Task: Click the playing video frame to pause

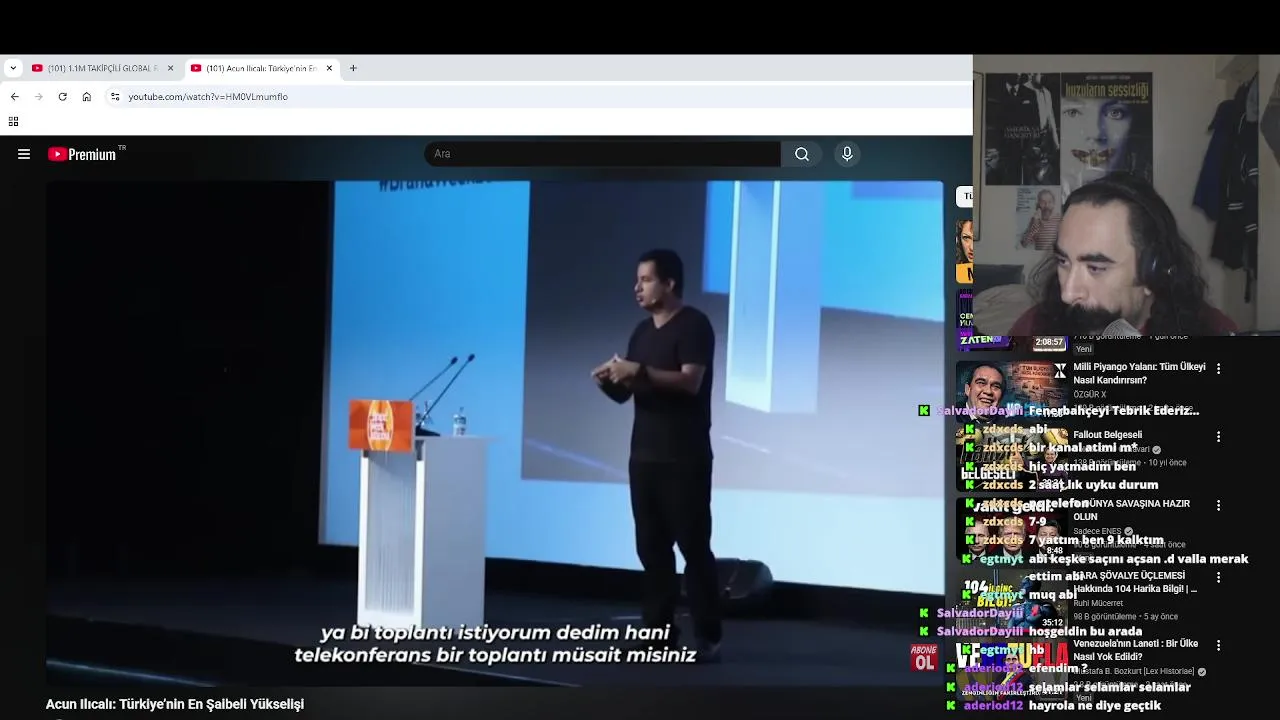Action: tap(494, 432)
